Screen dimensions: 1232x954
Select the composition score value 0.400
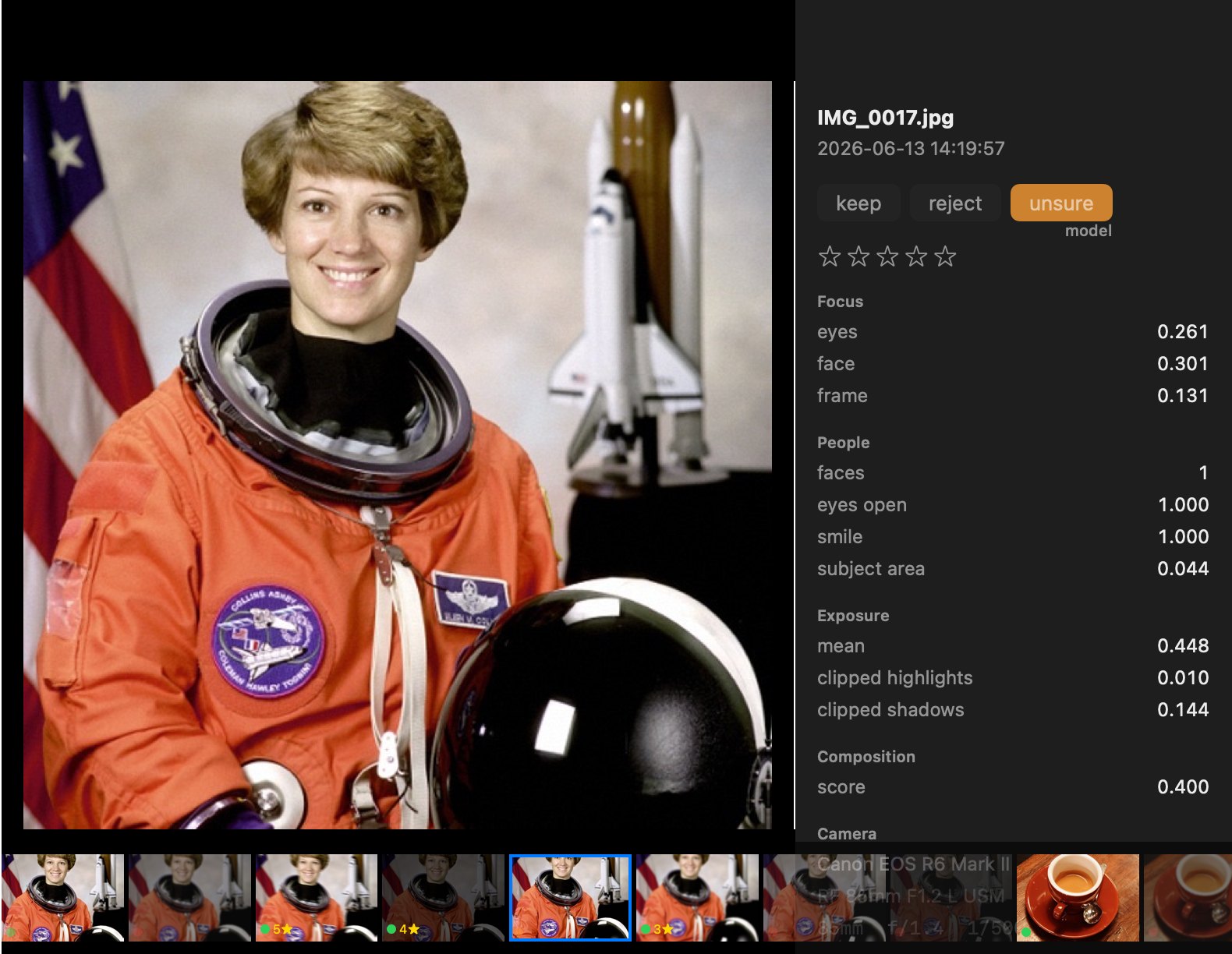click(x=1182, y=786)
